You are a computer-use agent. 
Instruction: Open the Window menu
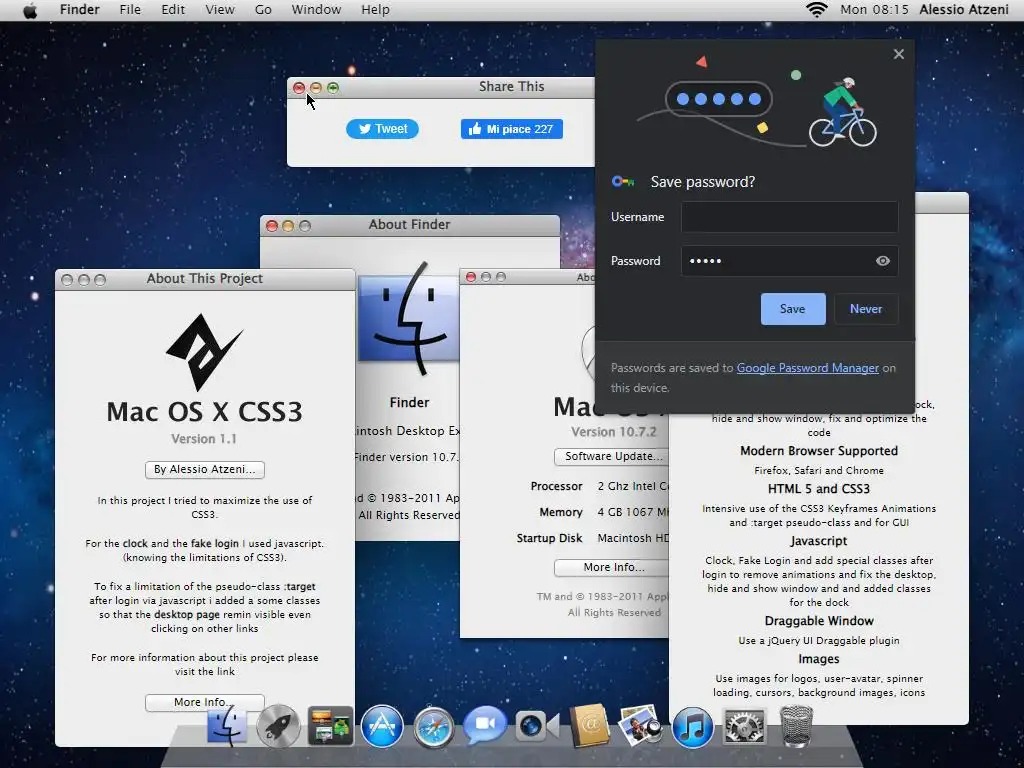point(316,10)
